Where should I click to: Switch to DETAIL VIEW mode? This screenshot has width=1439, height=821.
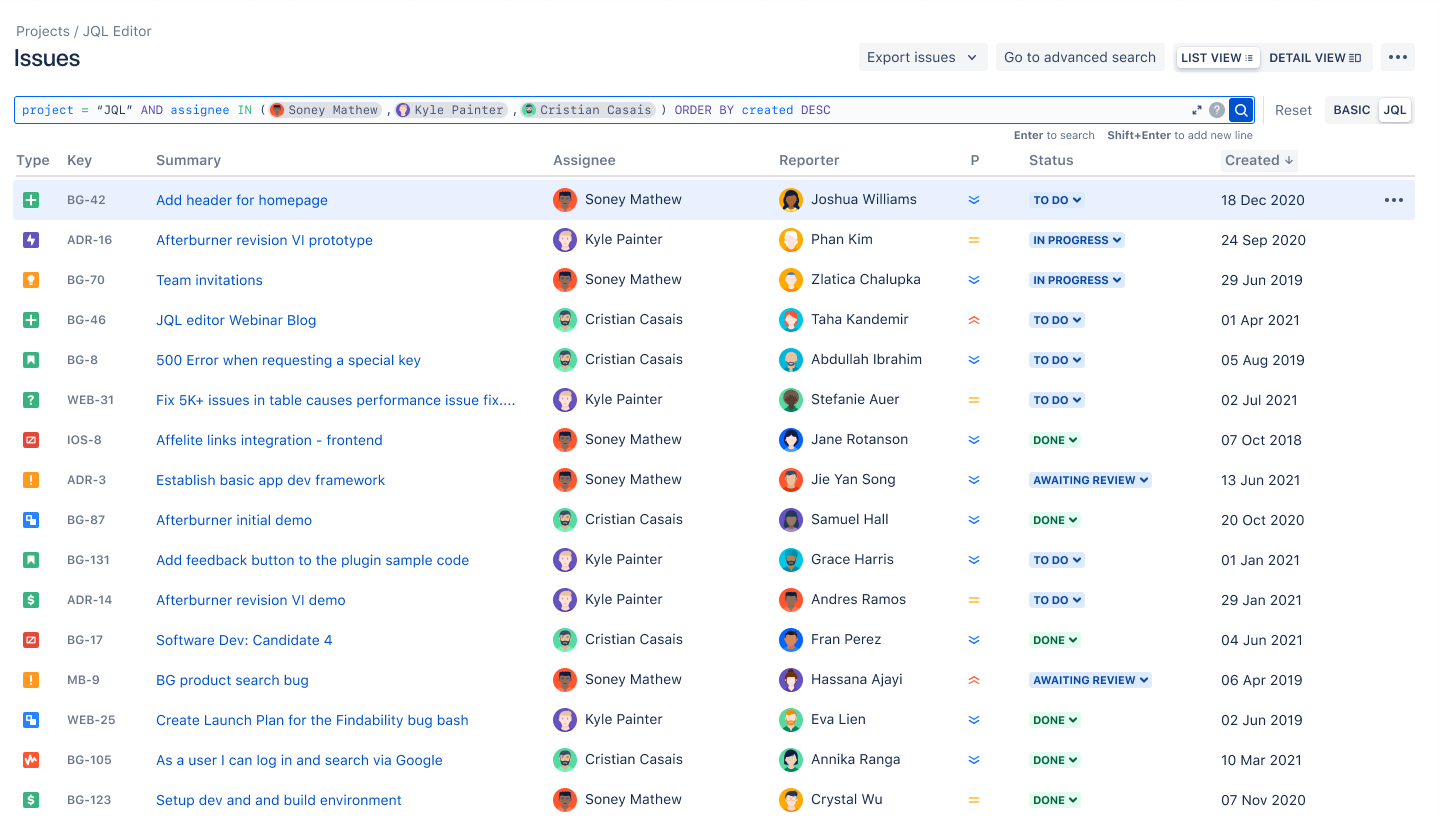(1315, 57)
